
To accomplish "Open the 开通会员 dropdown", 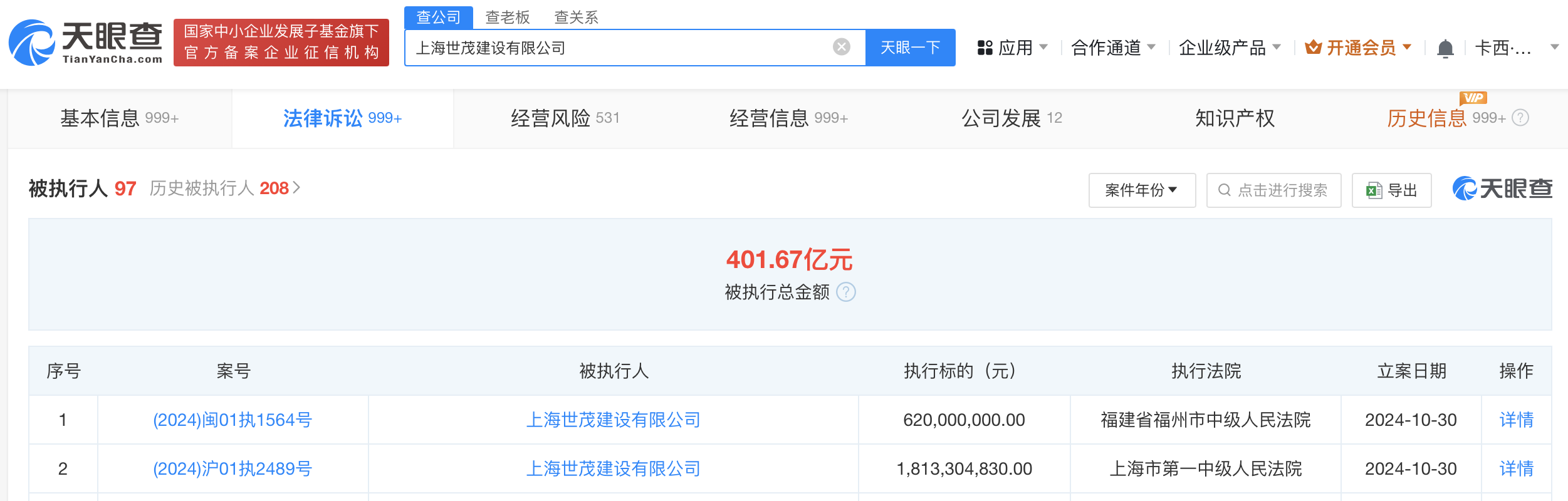I will [1407, 47].
